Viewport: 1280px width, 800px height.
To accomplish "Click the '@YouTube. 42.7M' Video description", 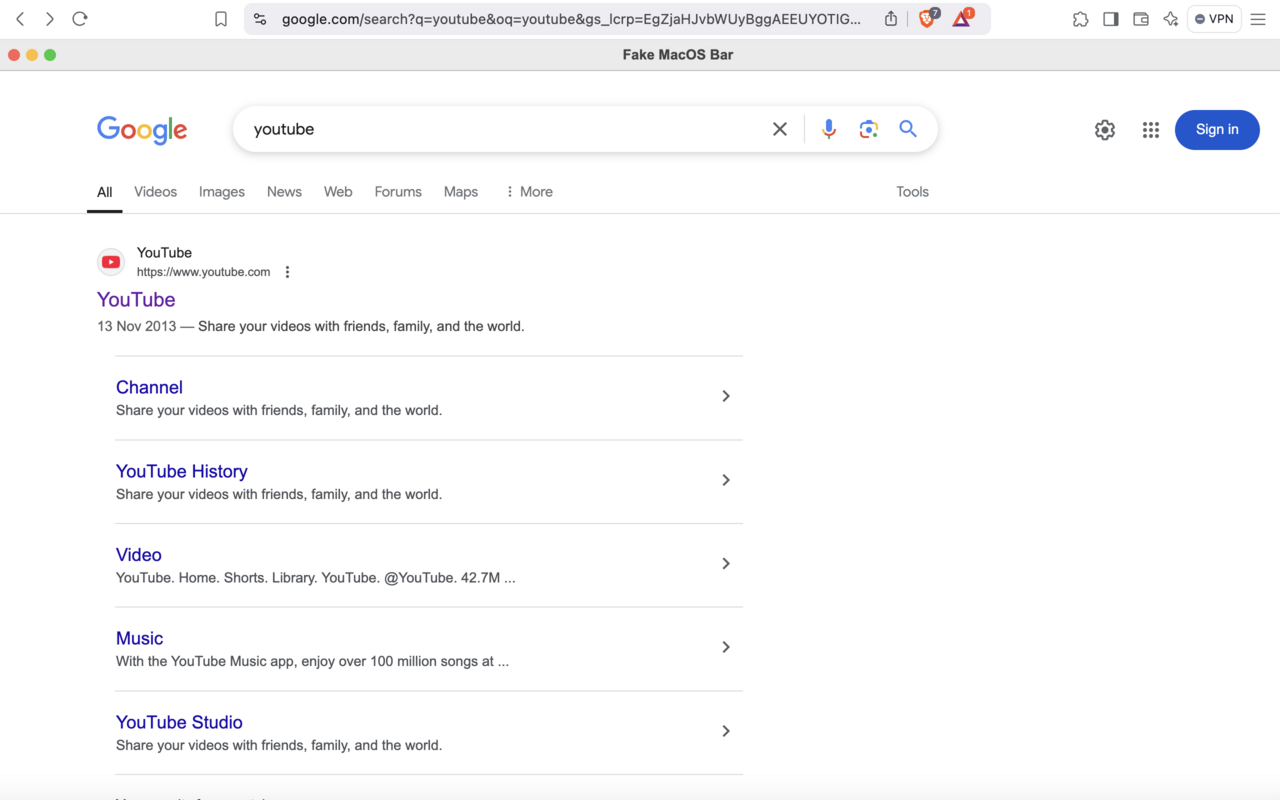I will pyautogui.click(x=316, y=578).
